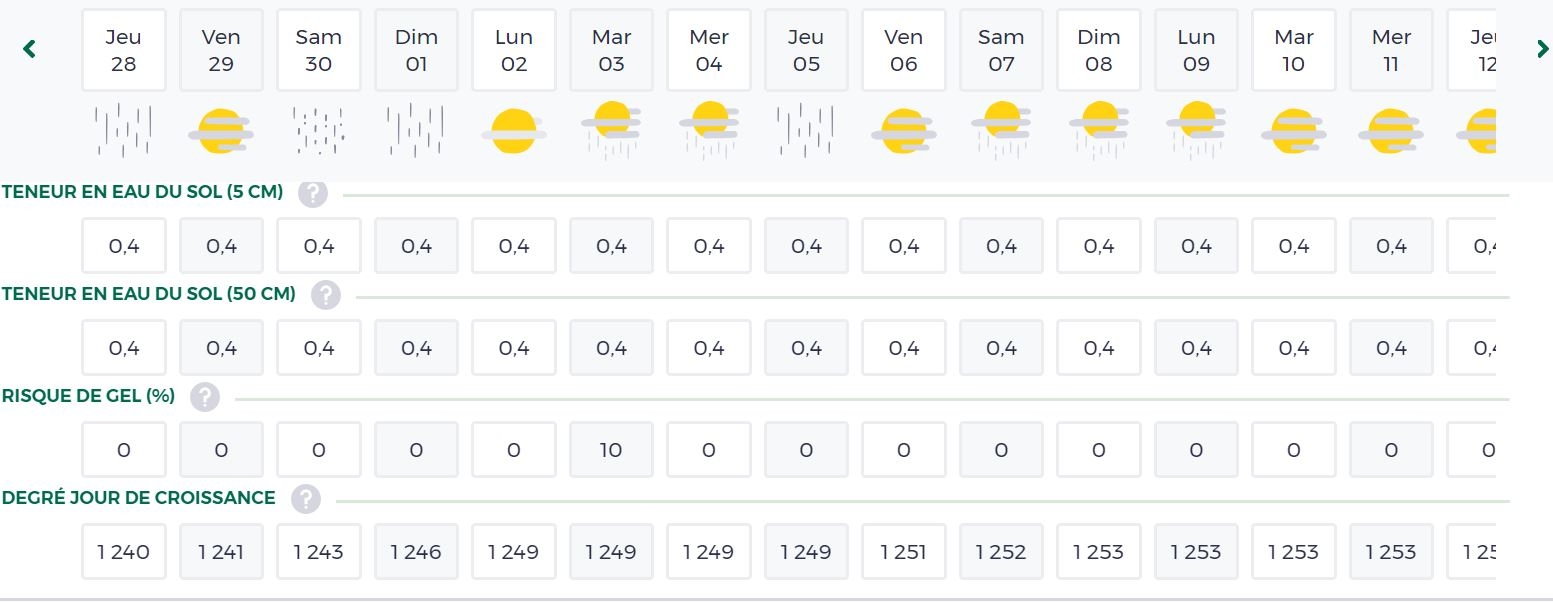
Task: Click the right arrow to show next days
Action: [x=1543, y=48]
